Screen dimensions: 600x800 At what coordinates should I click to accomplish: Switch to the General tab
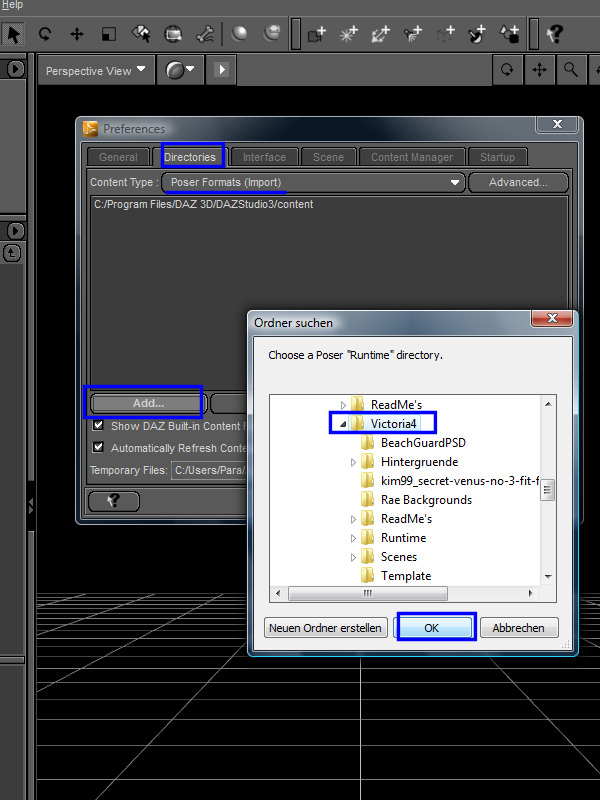pos(118,157)
